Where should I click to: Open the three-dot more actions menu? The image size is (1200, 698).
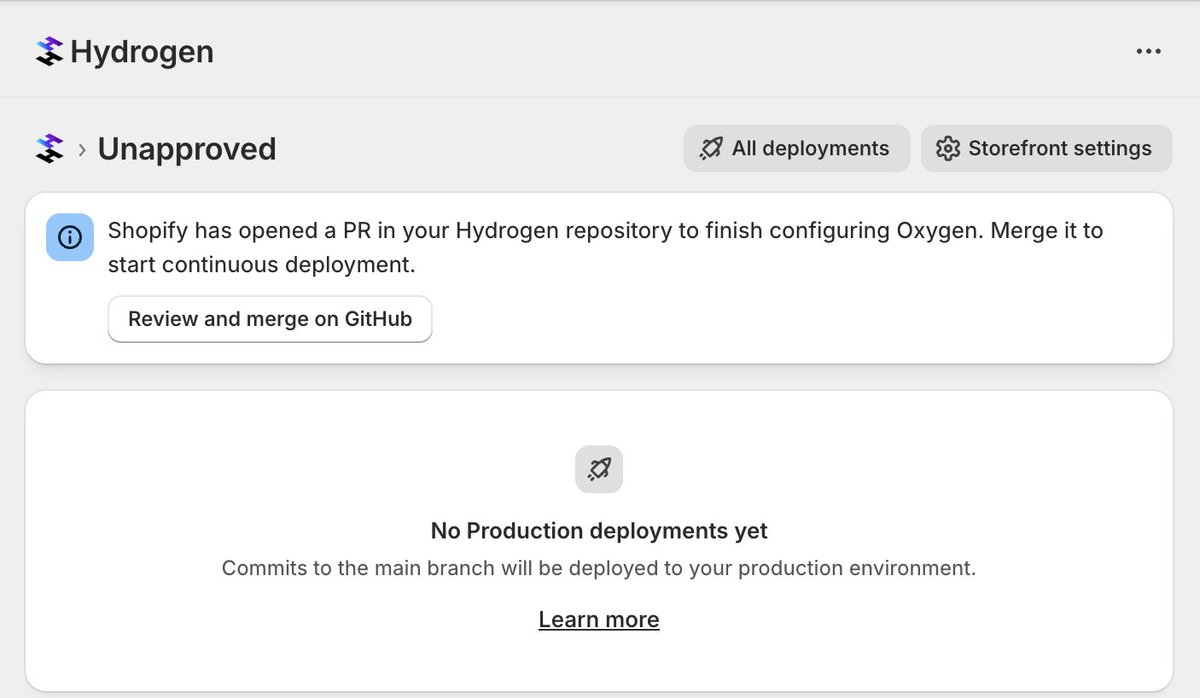(1148, 52)
